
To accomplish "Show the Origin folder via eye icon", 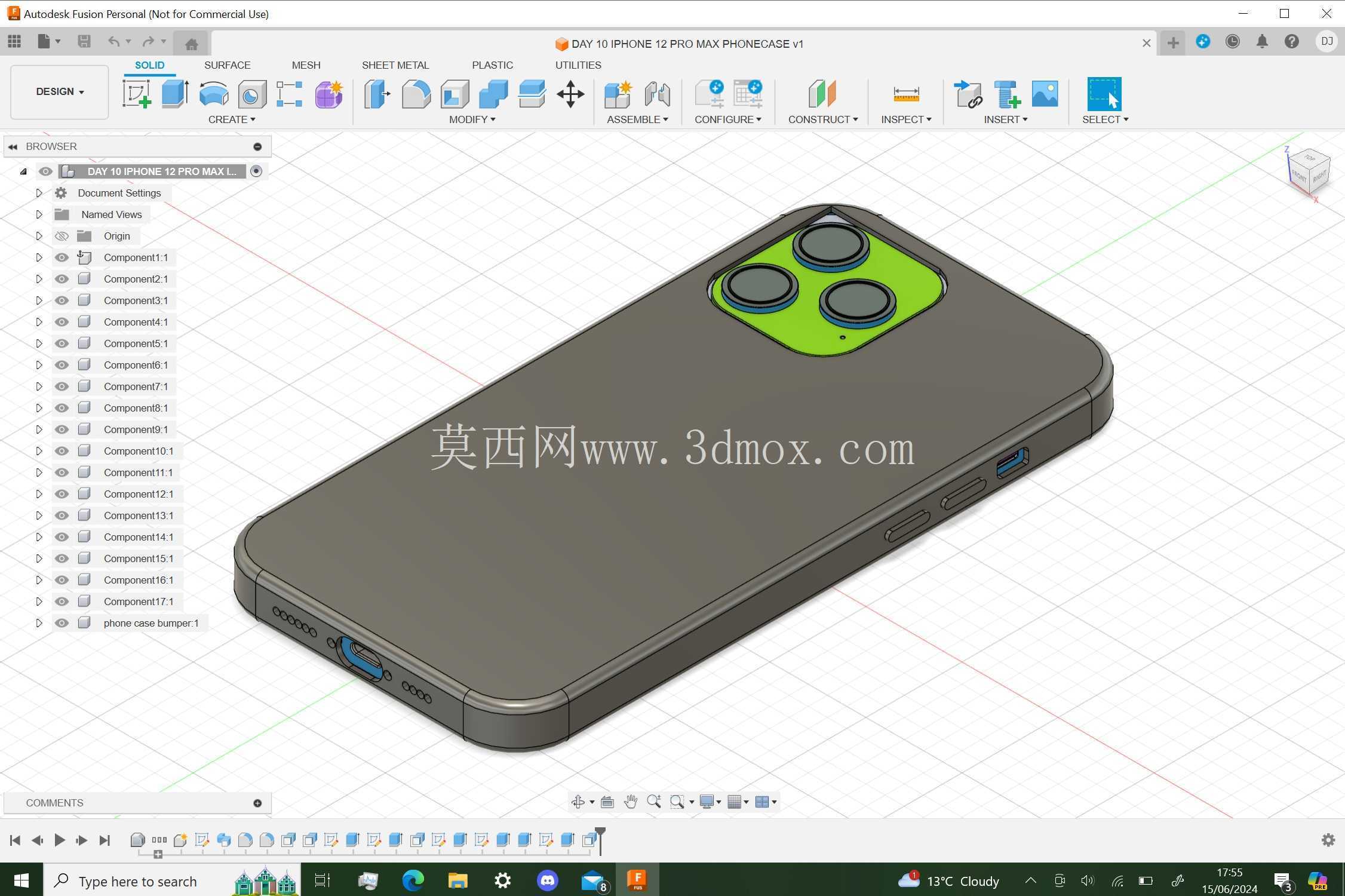I will (62, 236).
